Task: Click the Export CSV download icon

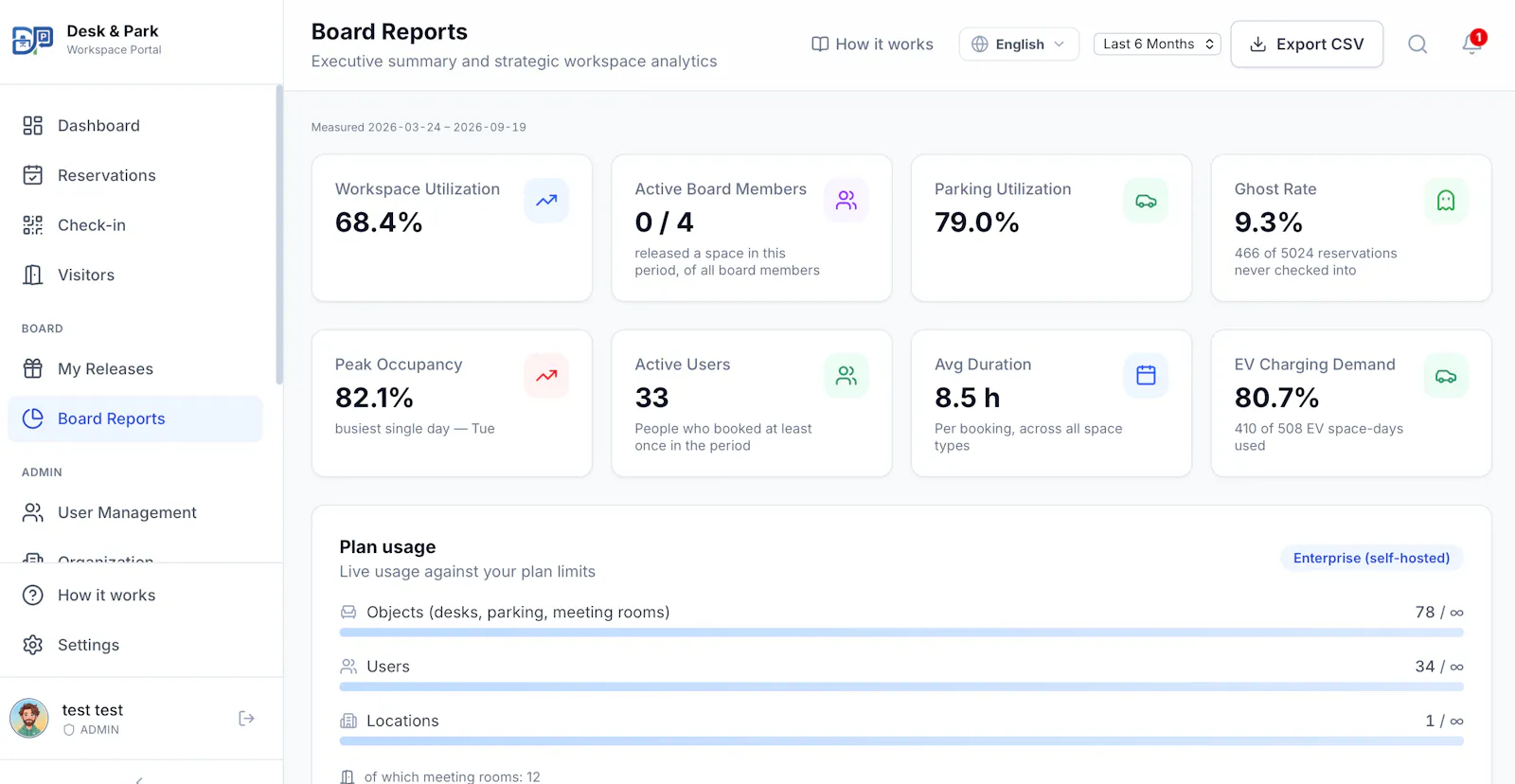Action: coord(1258,45)
